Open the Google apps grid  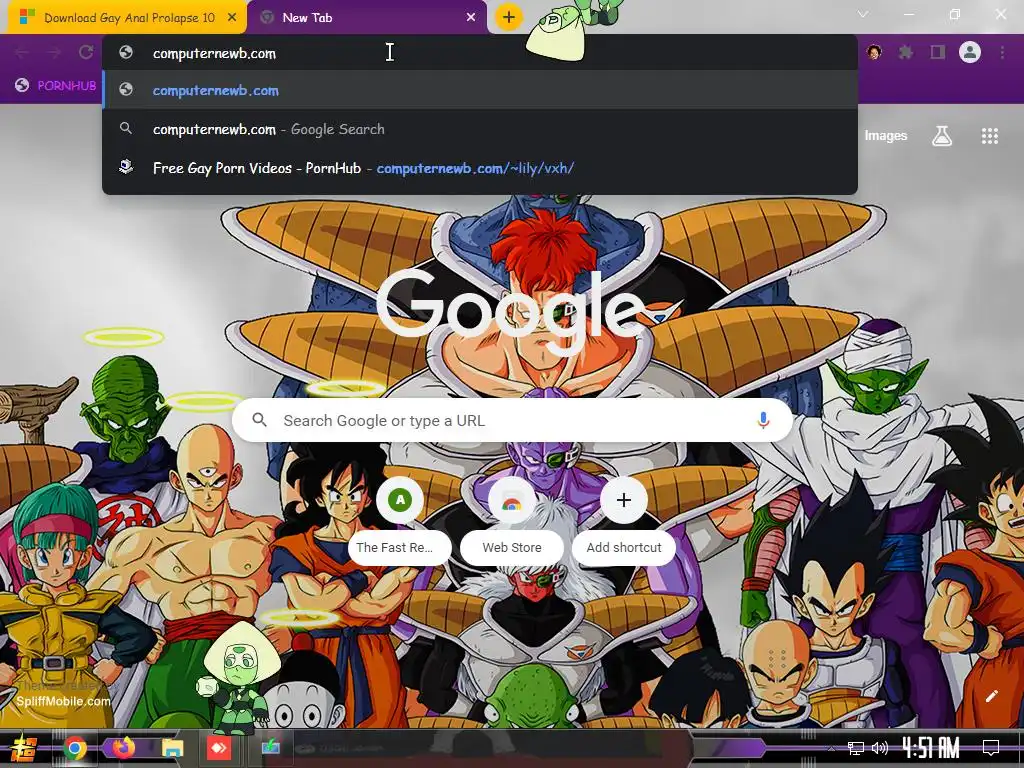(x=989, y=136)
